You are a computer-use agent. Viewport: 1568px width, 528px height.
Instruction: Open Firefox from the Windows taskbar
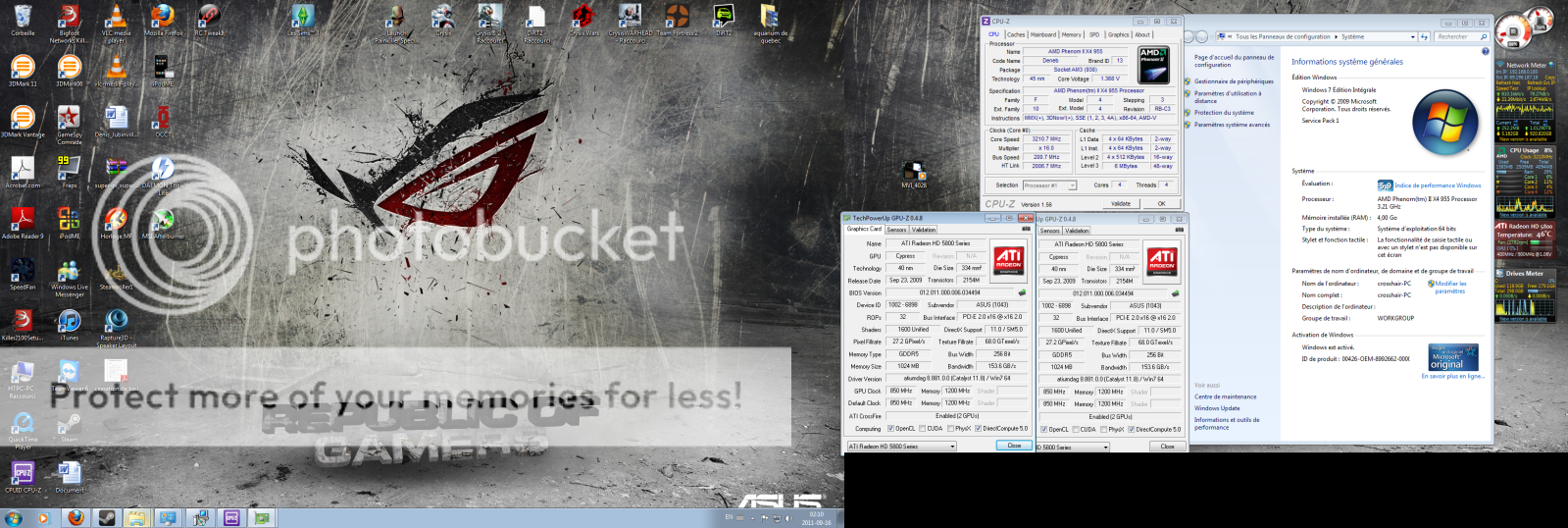(76, 517)
